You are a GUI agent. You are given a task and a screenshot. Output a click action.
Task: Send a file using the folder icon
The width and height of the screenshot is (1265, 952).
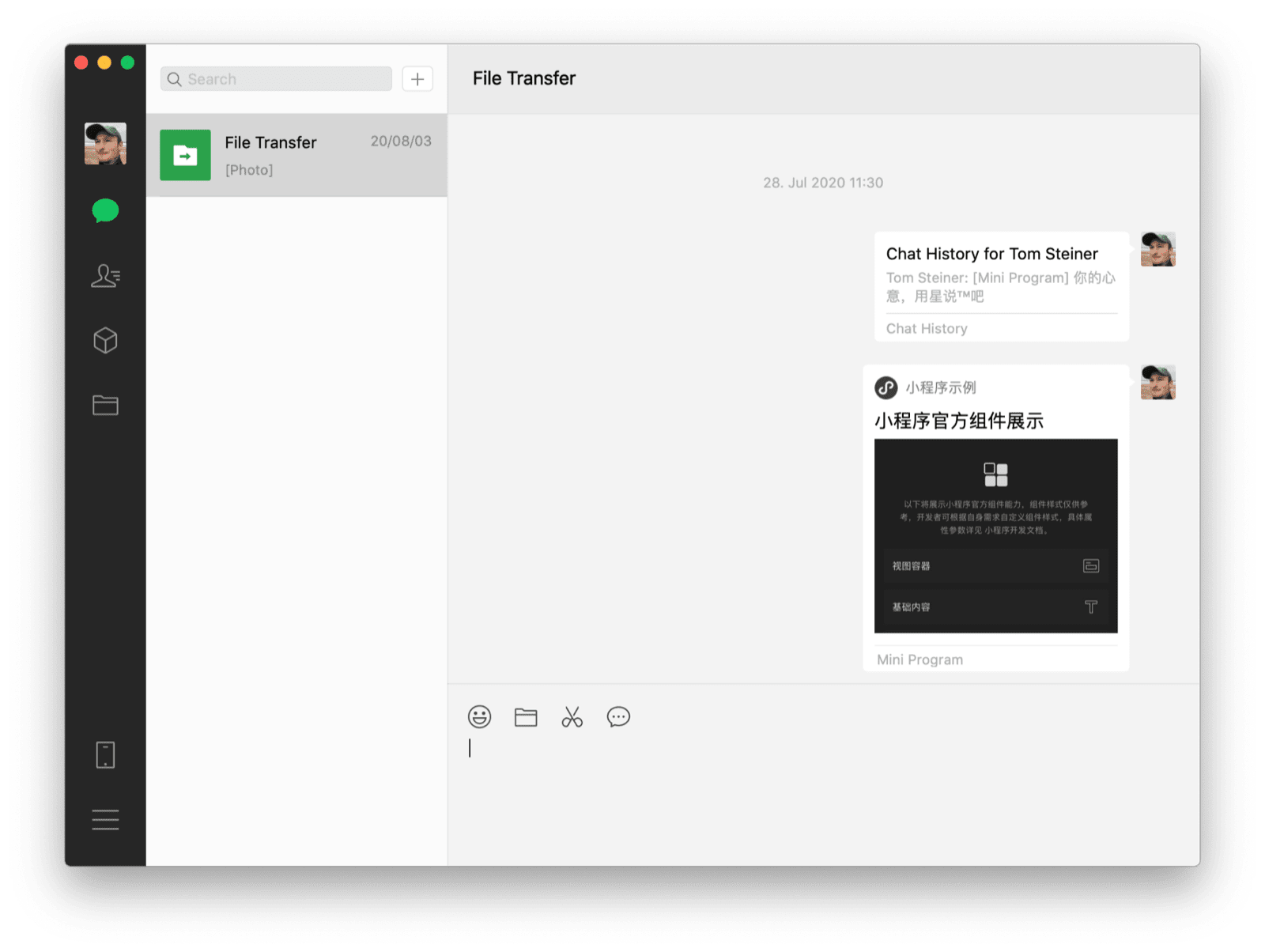(x=526, y=717)
